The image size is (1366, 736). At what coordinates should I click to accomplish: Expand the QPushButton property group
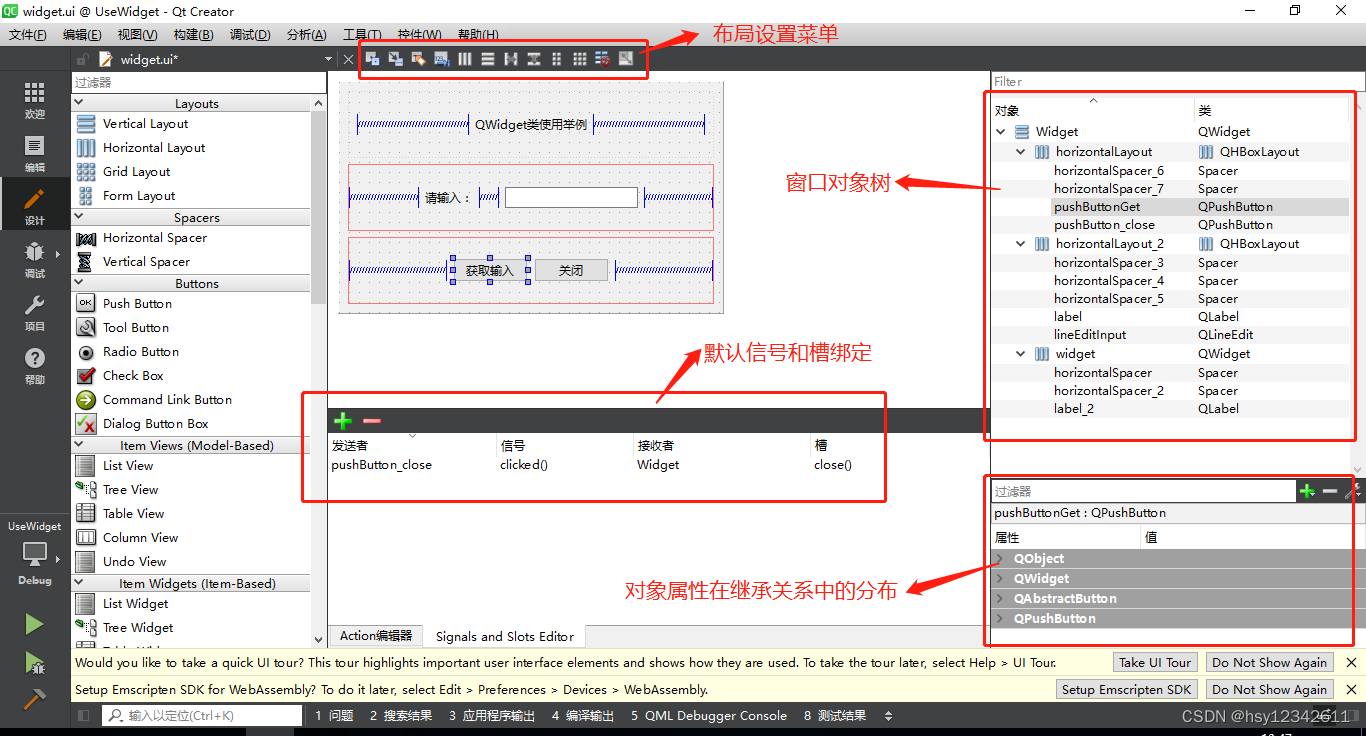(999, 619)
